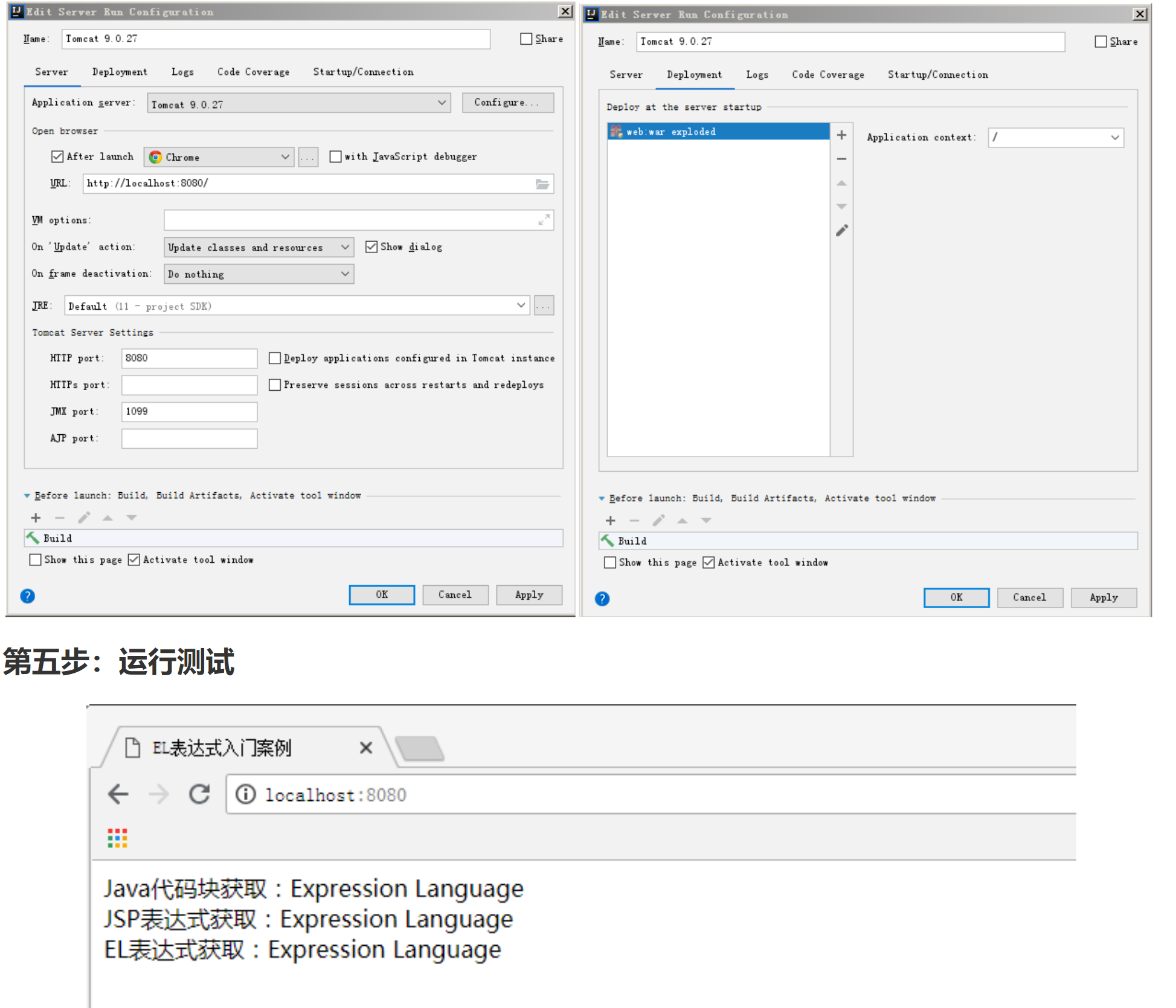Click the site info icon in address bar
The width and height of the screenshot is (1176, 1008).
pyautogui.click(x=245, y=794)
